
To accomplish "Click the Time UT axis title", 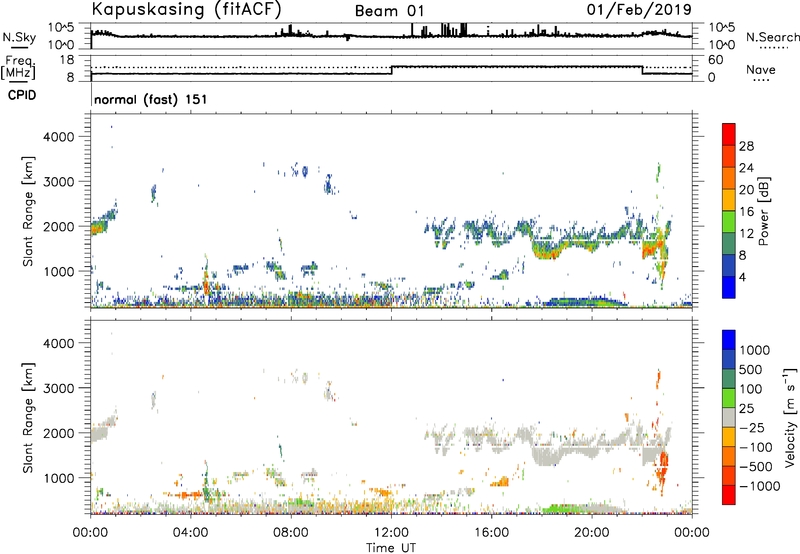I will point(391,548).
